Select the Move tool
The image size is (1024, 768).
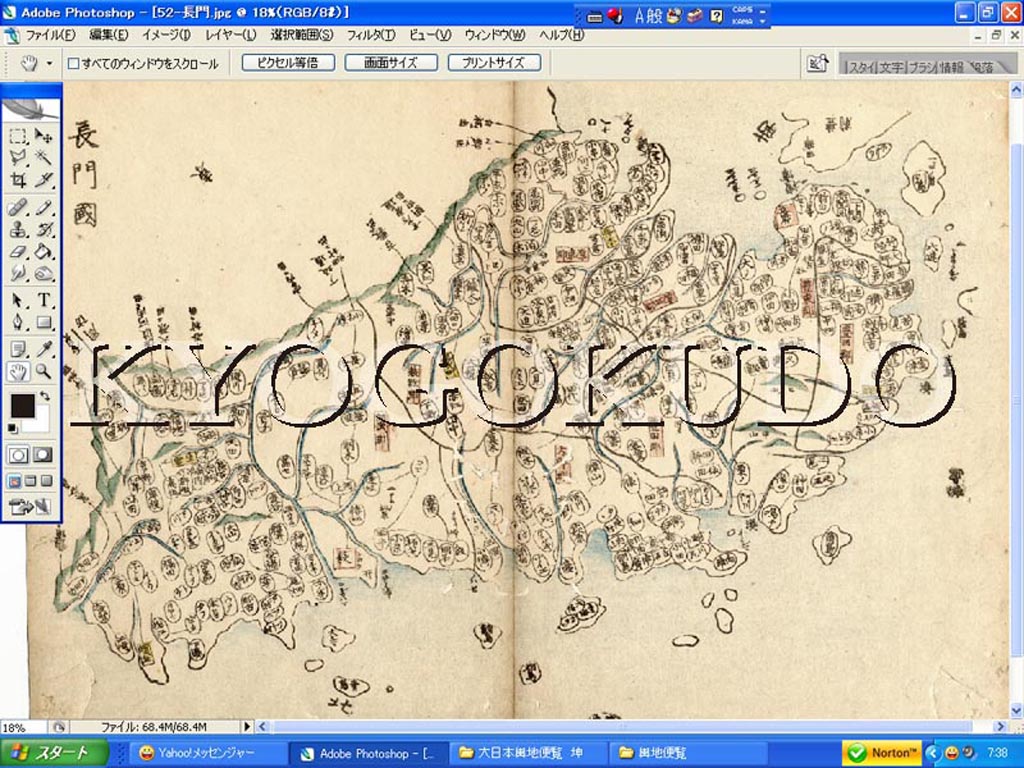[x=43, y=136]
